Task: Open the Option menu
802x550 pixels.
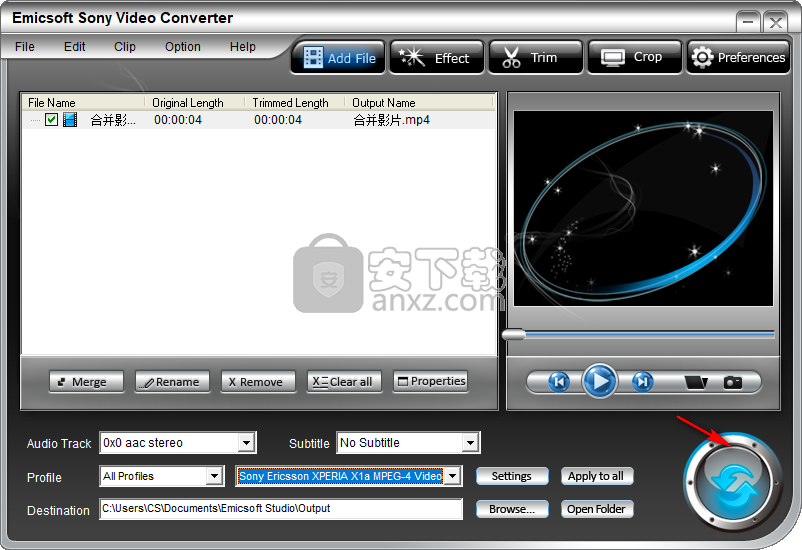Action: point(183,47)
